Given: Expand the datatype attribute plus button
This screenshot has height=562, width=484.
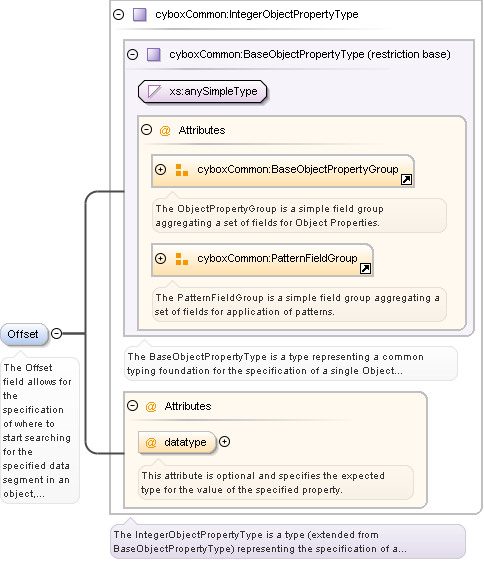Looking at the screenshot, I should (x=224, y=442).
